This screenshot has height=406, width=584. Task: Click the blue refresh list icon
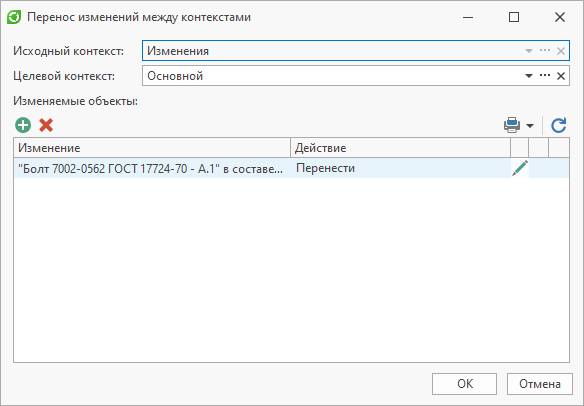[x=559, y=125]
